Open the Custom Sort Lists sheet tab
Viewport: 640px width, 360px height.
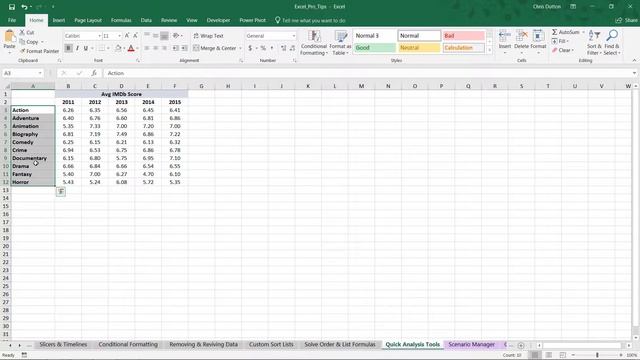(x=271, y=344)
